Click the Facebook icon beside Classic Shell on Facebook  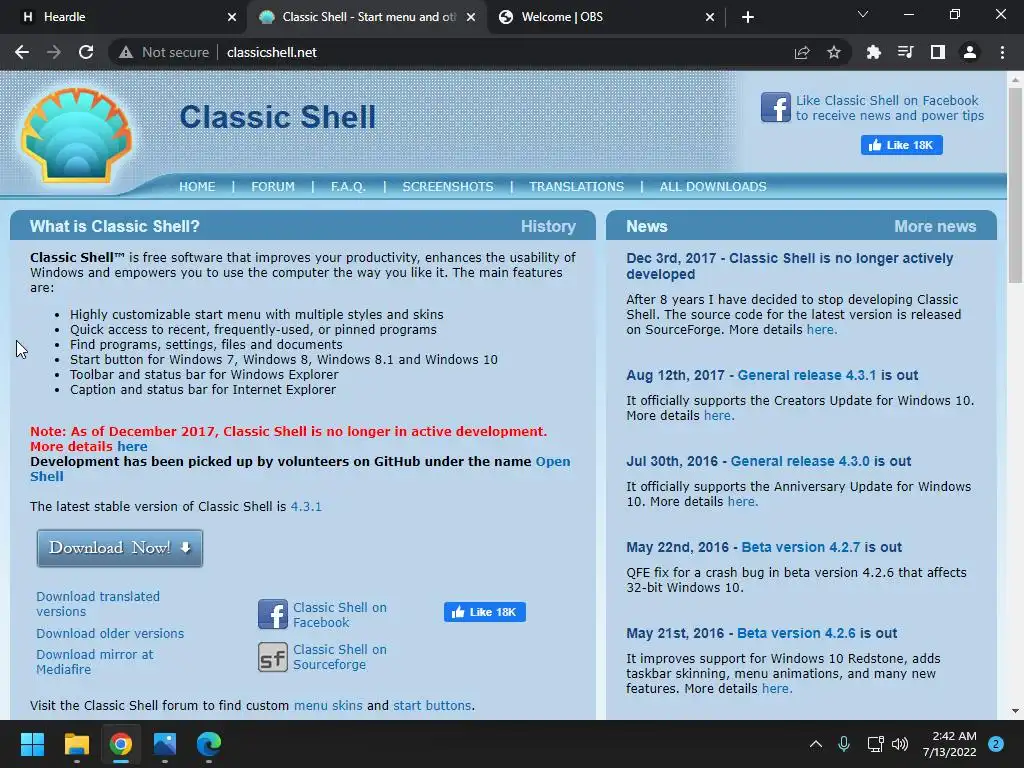272,615
